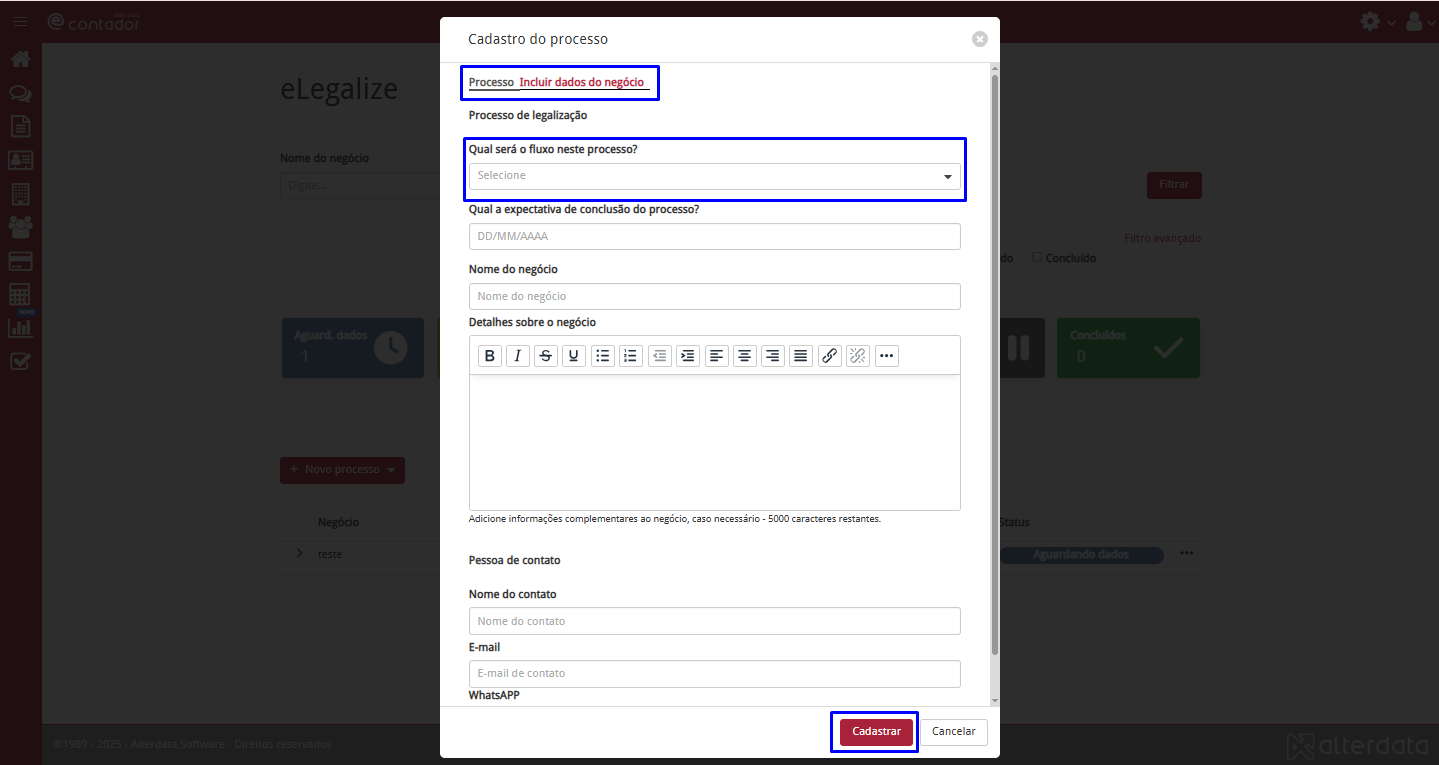Open the teste row options ellipsis
Viewport: 1439px width, 765px height.
[x=1186, y=553]
